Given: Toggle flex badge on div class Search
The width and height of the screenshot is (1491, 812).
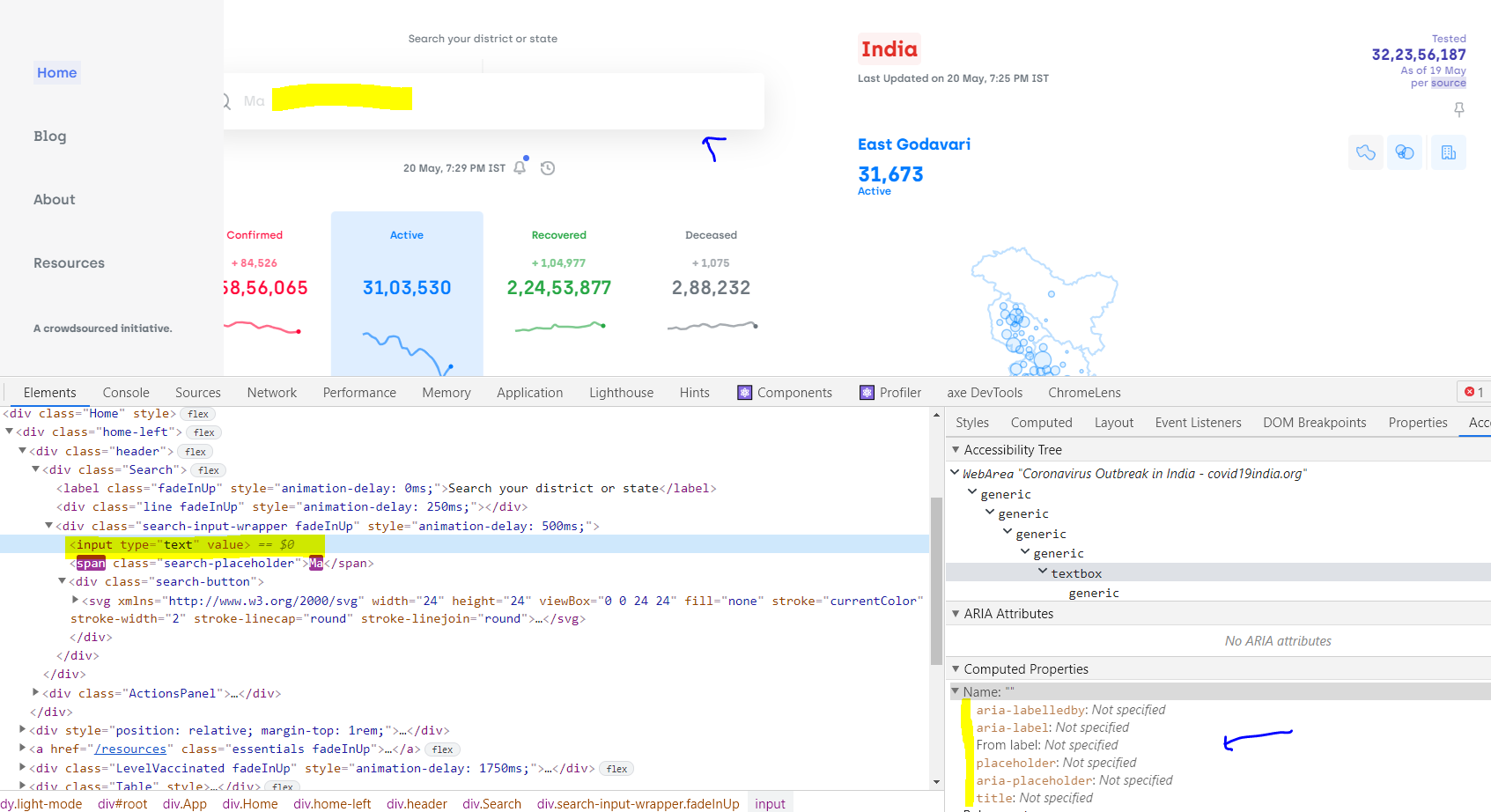Looking at the screenshot, I should point(209,470).
